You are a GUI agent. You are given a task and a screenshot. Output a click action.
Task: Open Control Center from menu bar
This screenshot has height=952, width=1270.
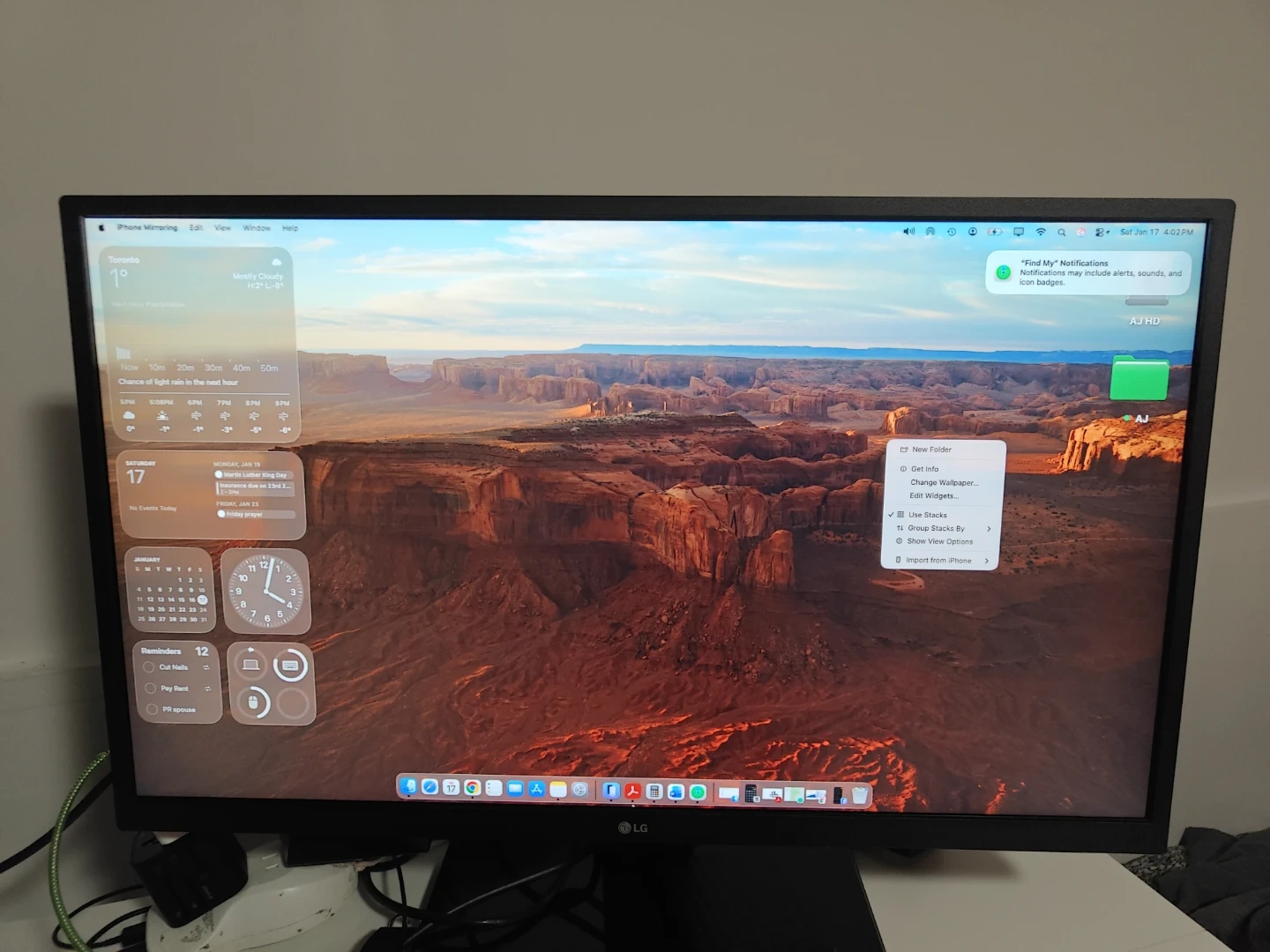pyautogui.click(x=1102, y=233)
